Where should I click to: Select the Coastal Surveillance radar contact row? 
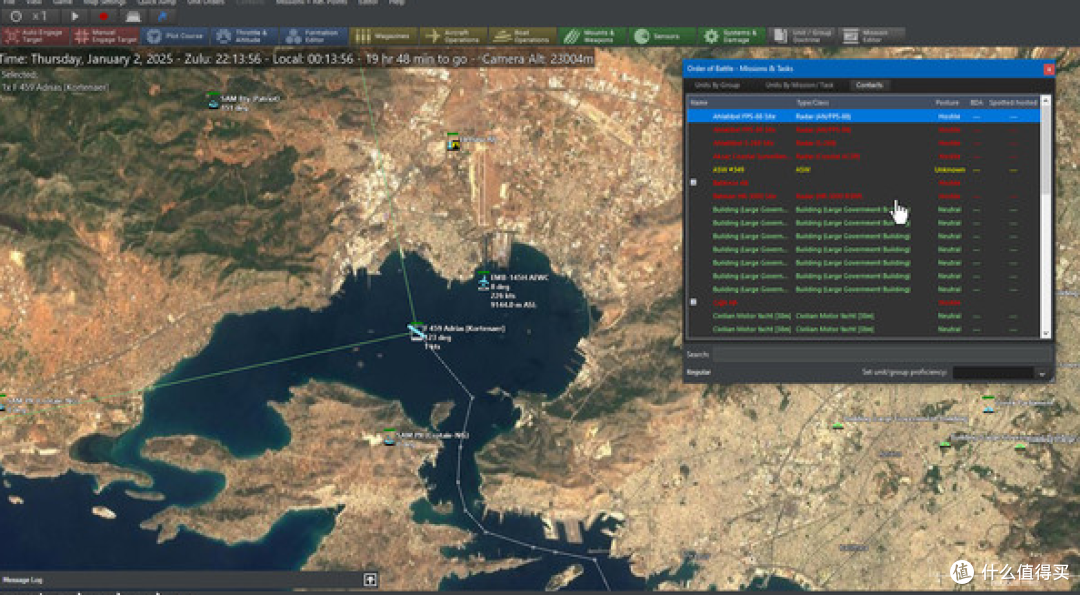864,156
